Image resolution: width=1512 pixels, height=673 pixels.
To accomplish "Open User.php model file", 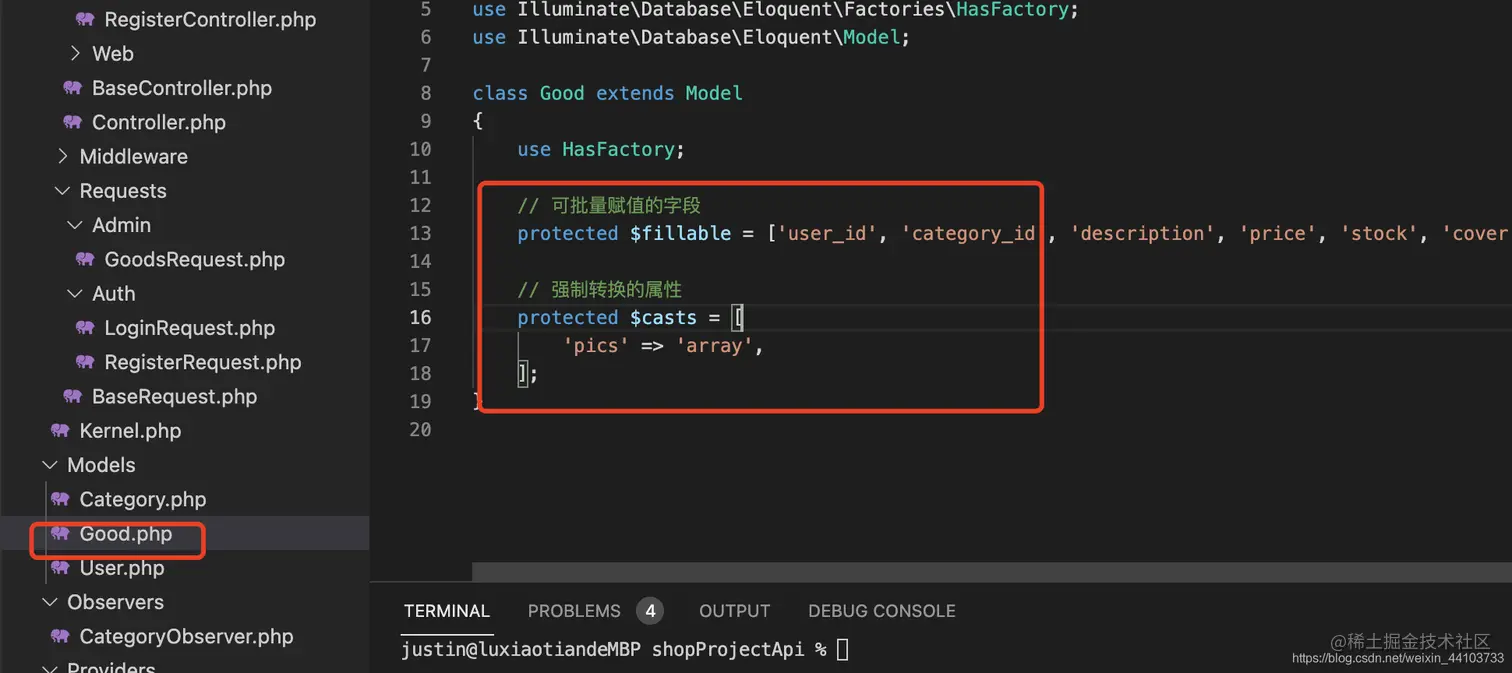I will click(x=122, y=568).
